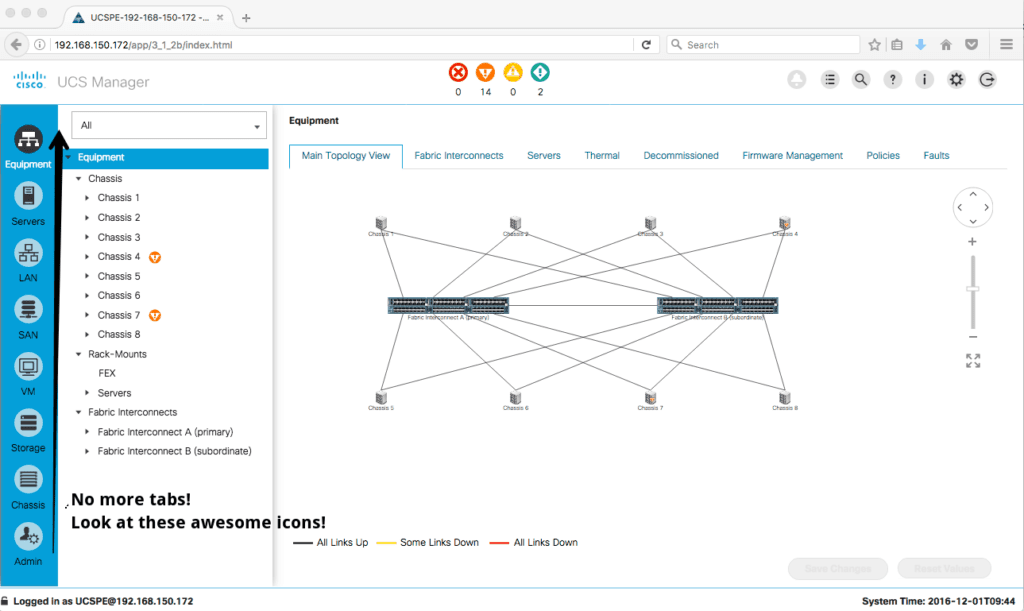
Task: Collapse the Fabric Interconnects tree group
Action: click(x=78, y=412)
